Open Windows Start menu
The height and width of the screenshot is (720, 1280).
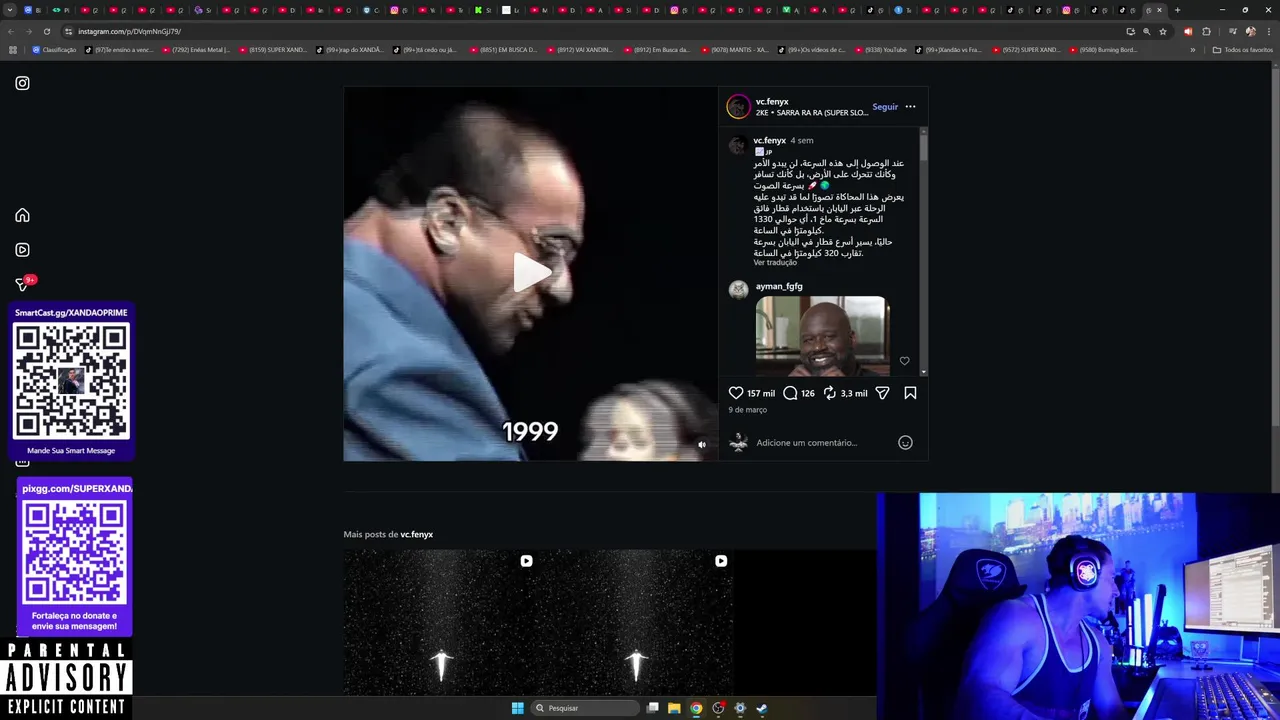517,708
